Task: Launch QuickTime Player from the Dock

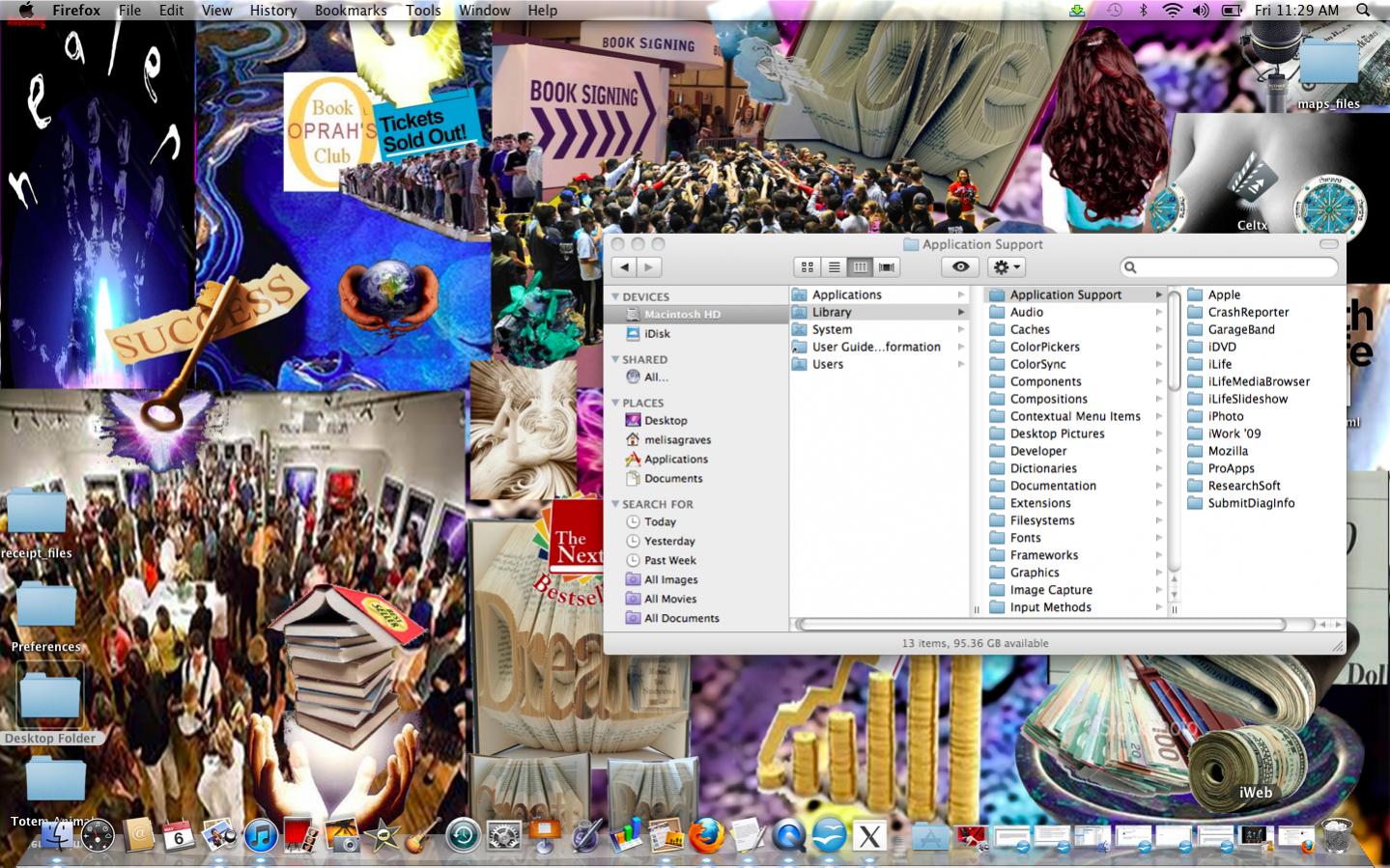Action: click(788, 836)
